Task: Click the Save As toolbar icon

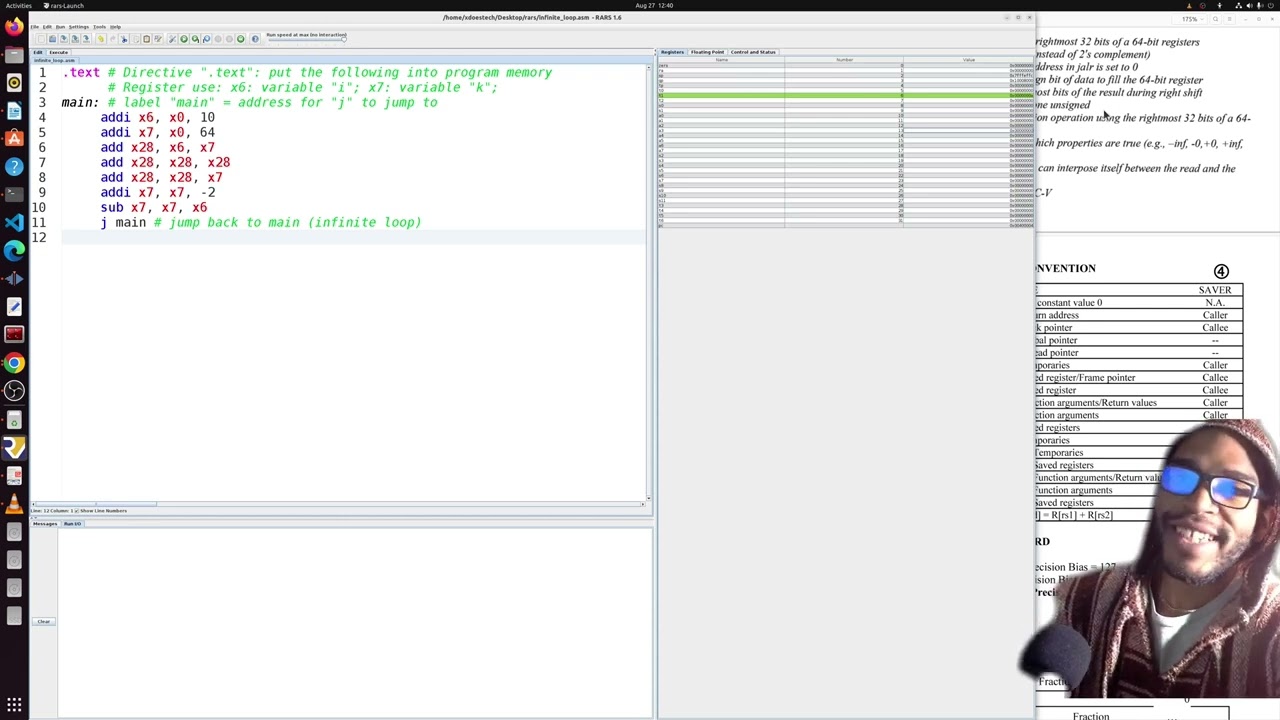Action: [75, 39]
